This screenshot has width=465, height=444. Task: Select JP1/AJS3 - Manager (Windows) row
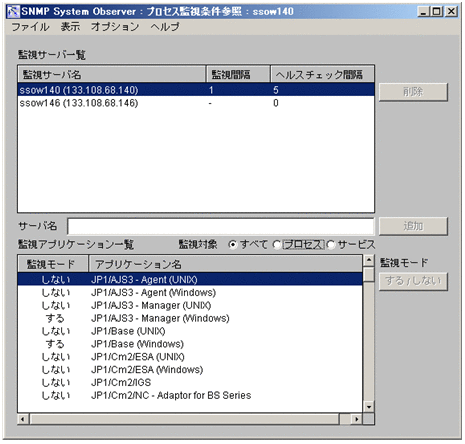click(190, 318)
